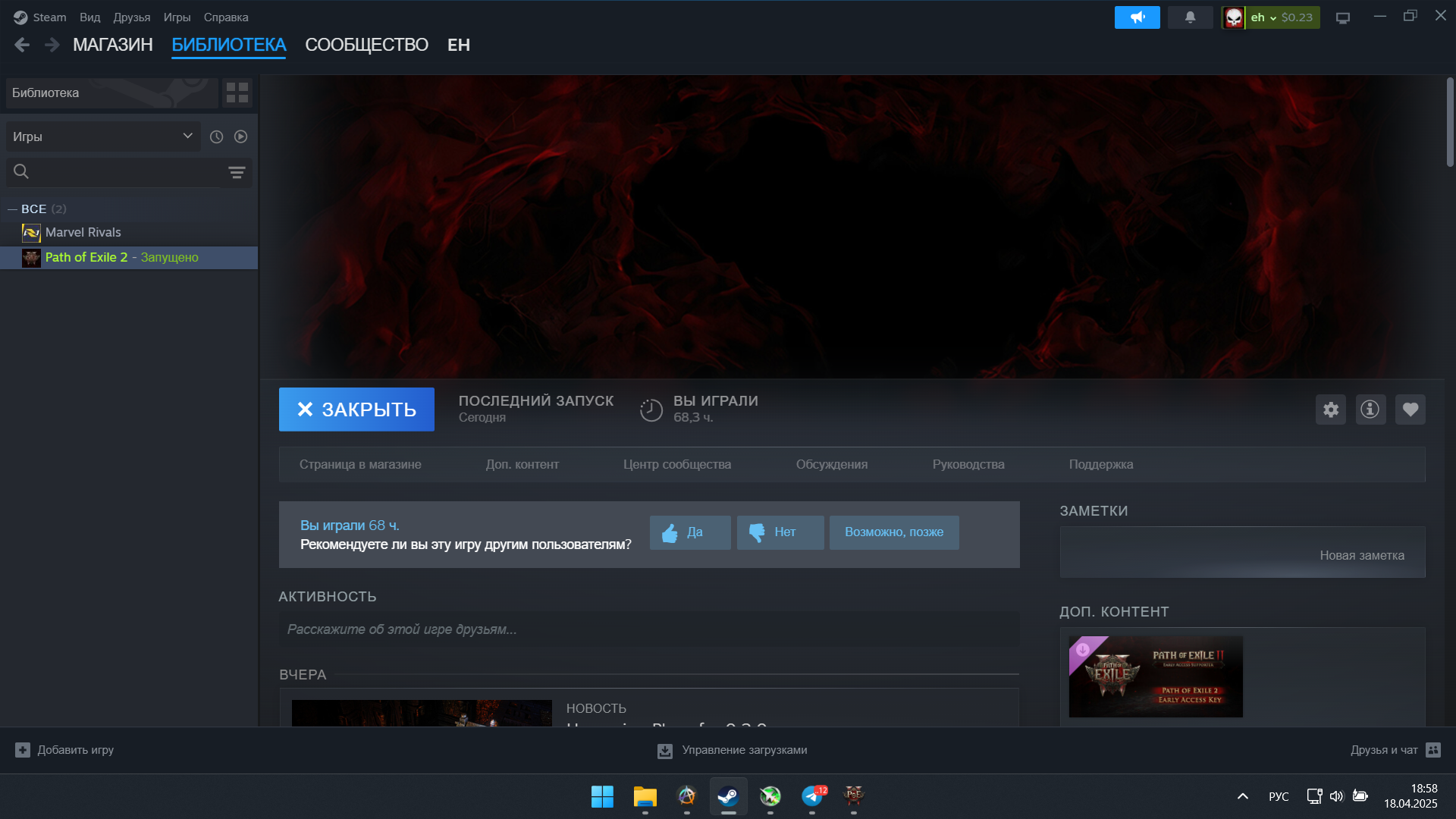Open the Игры category dropdown
1456x819 pixels.
tap(103, 136)
